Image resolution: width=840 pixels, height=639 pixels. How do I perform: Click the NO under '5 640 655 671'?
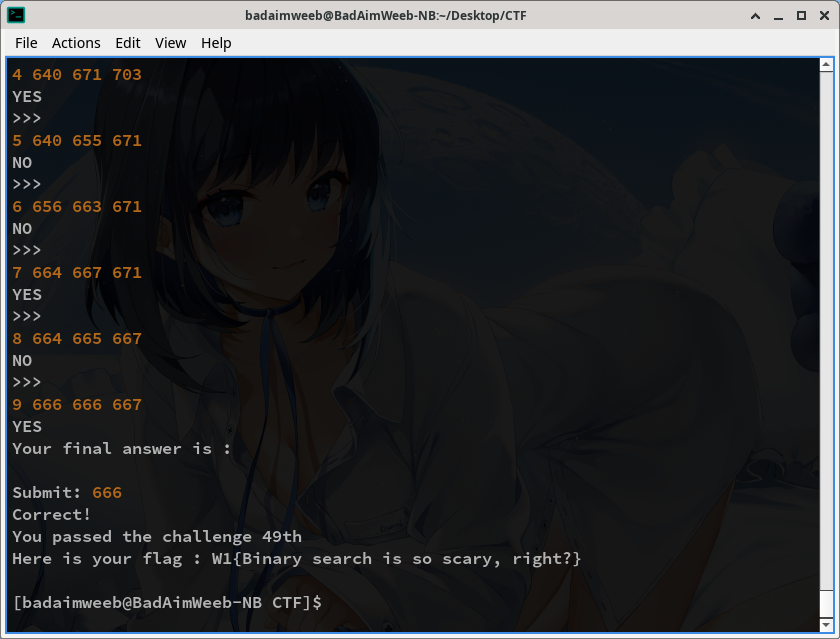[22, 162]
